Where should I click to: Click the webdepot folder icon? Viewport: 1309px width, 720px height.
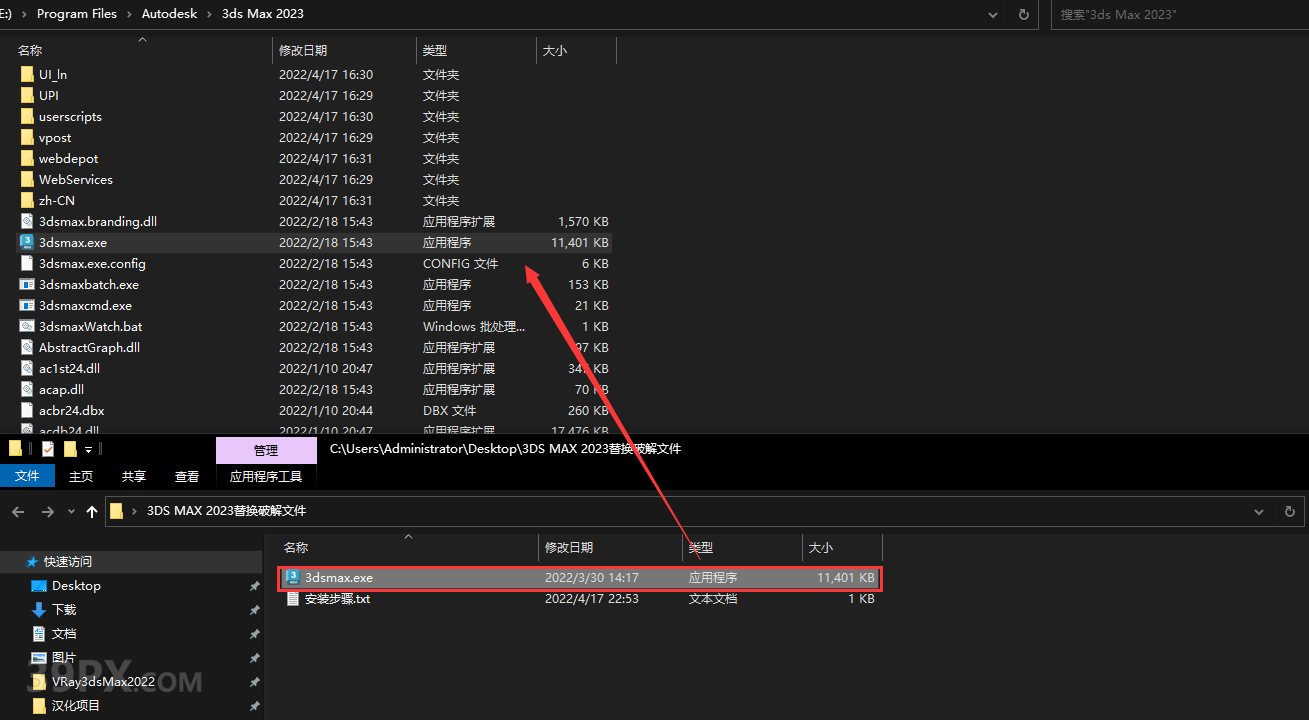(27, 158)
